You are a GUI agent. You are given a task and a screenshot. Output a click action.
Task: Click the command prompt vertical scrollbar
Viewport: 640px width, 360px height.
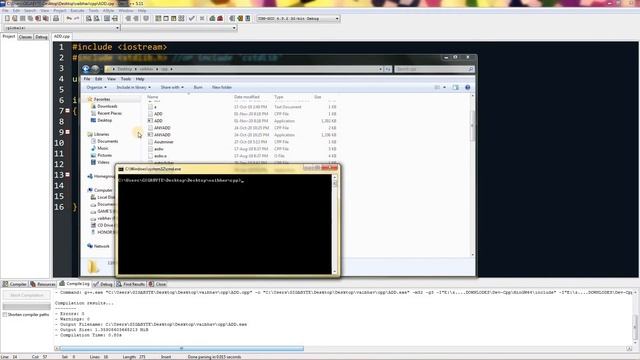(335, 224)
